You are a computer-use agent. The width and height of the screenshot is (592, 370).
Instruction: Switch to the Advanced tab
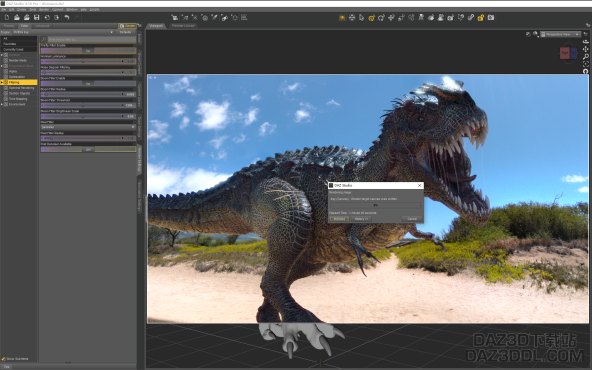tap(42, 26)
